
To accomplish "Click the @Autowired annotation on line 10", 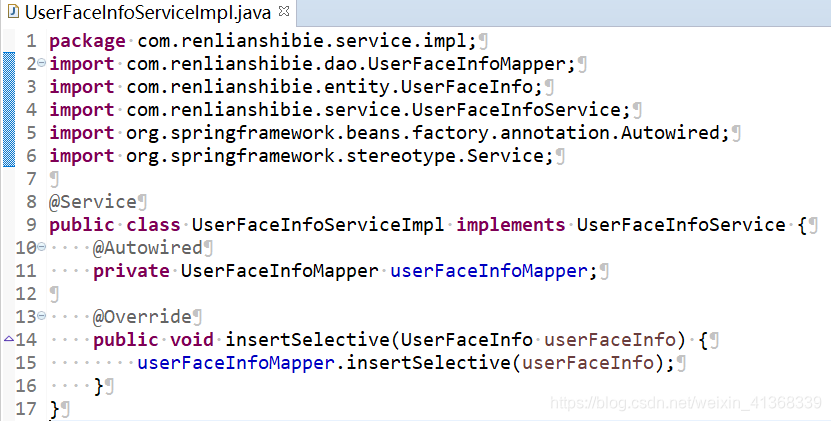I will coord(148,248).
